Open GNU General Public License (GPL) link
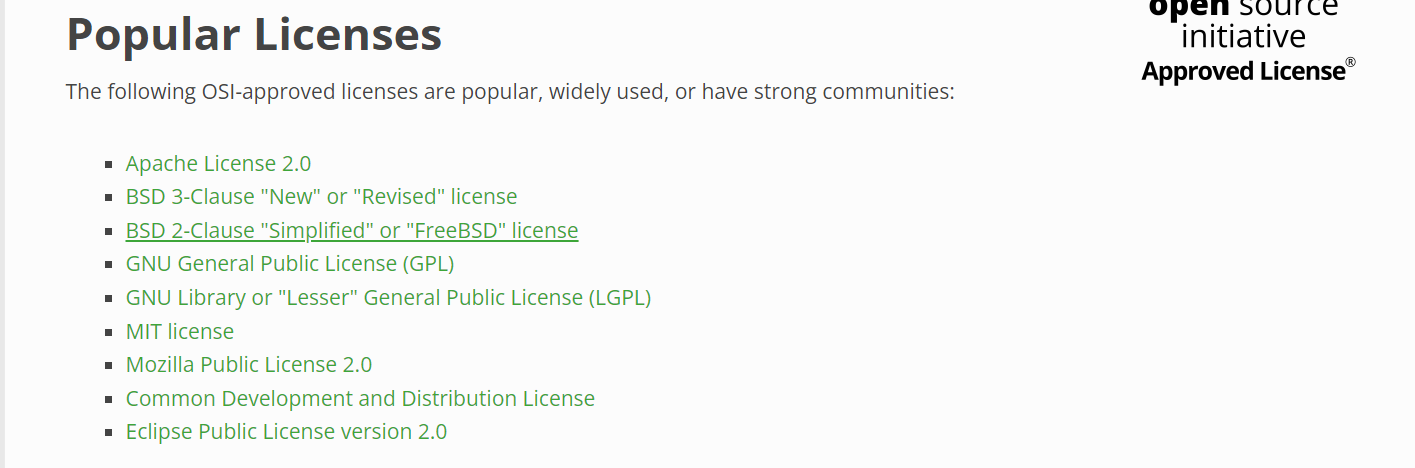Image resolution: width=1415 pixels, height=468 pixels. (x=289, y=264)
